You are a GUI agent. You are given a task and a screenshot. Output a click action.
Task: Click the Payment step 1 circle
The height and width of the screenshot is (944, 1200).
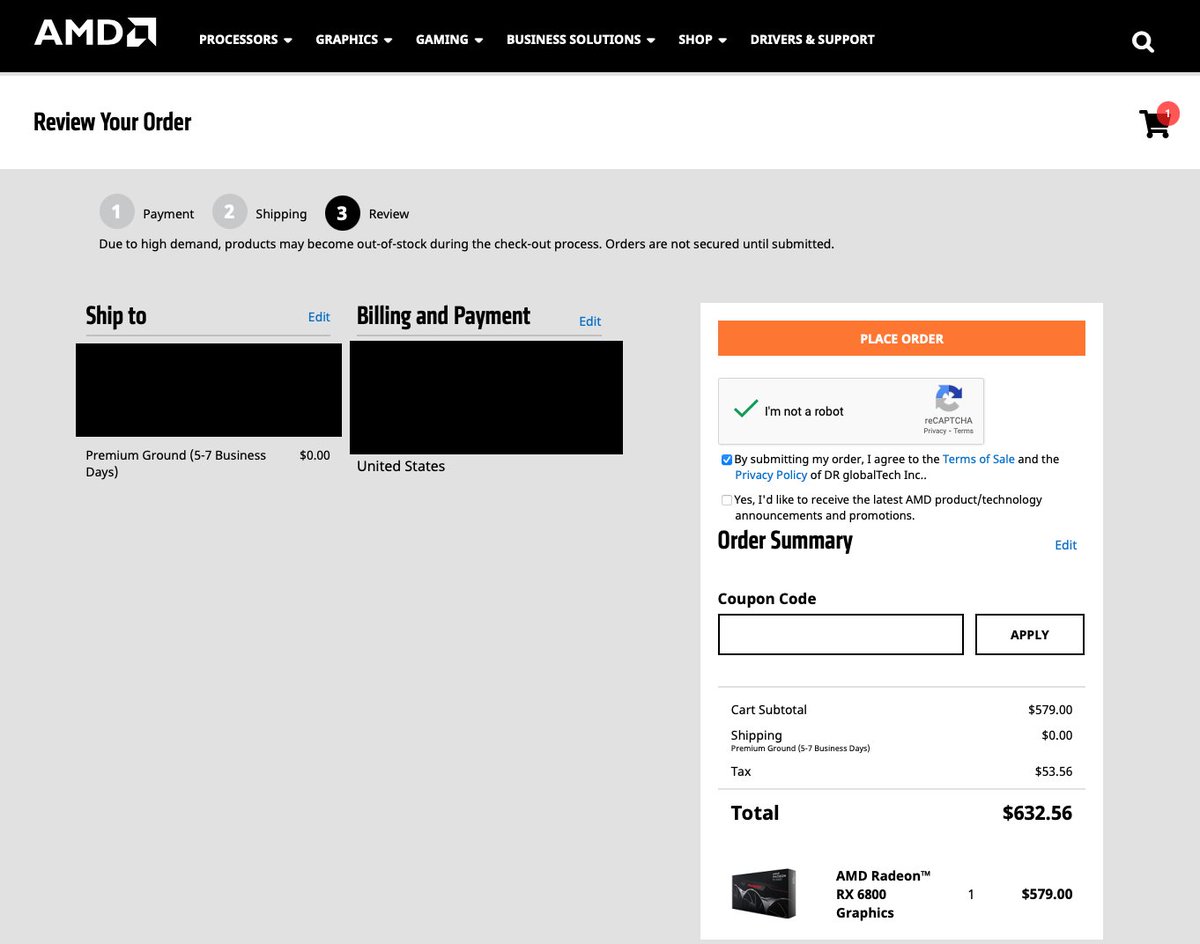tap(116, 212)
